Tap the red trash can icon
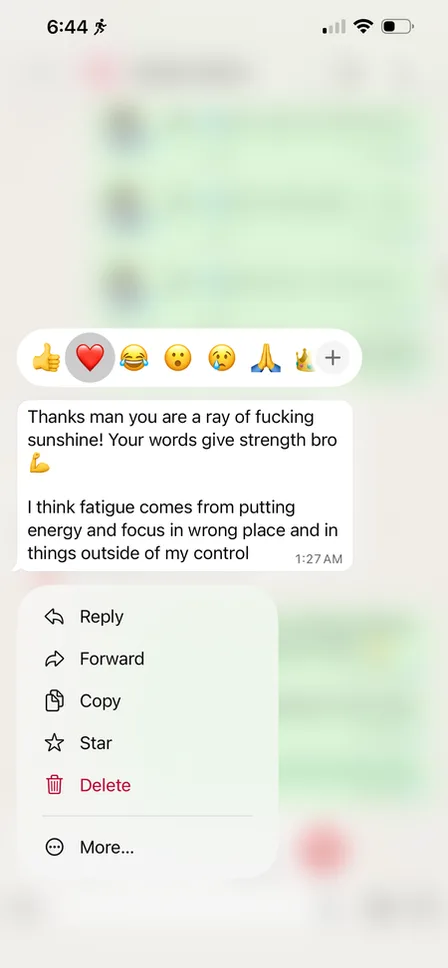 [x=54, y=785]
